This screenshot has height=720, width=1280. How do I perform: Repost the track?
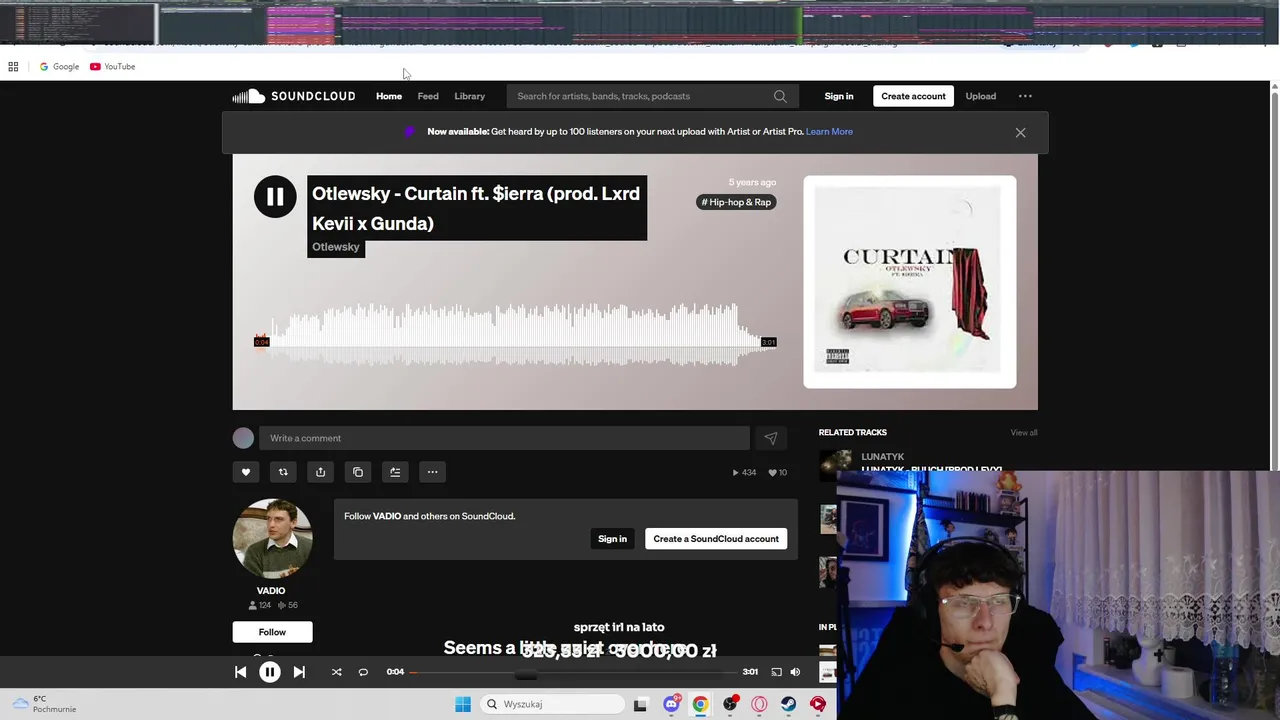pos(283,472)
